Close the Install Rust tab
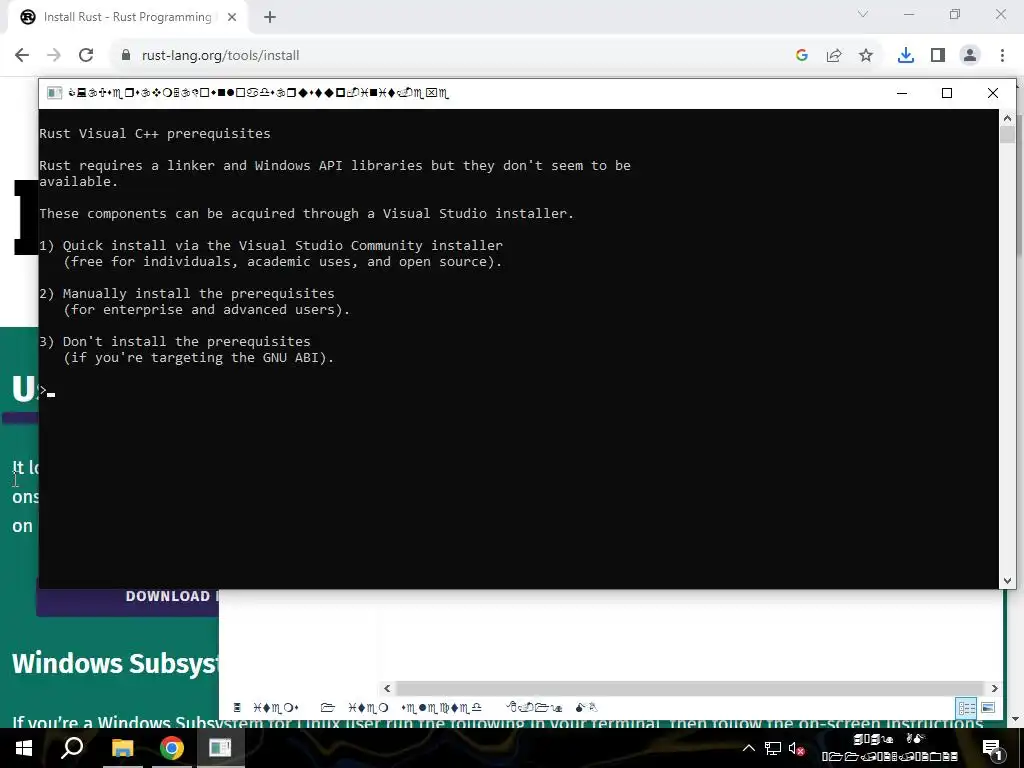 click(x=232, y=17)
